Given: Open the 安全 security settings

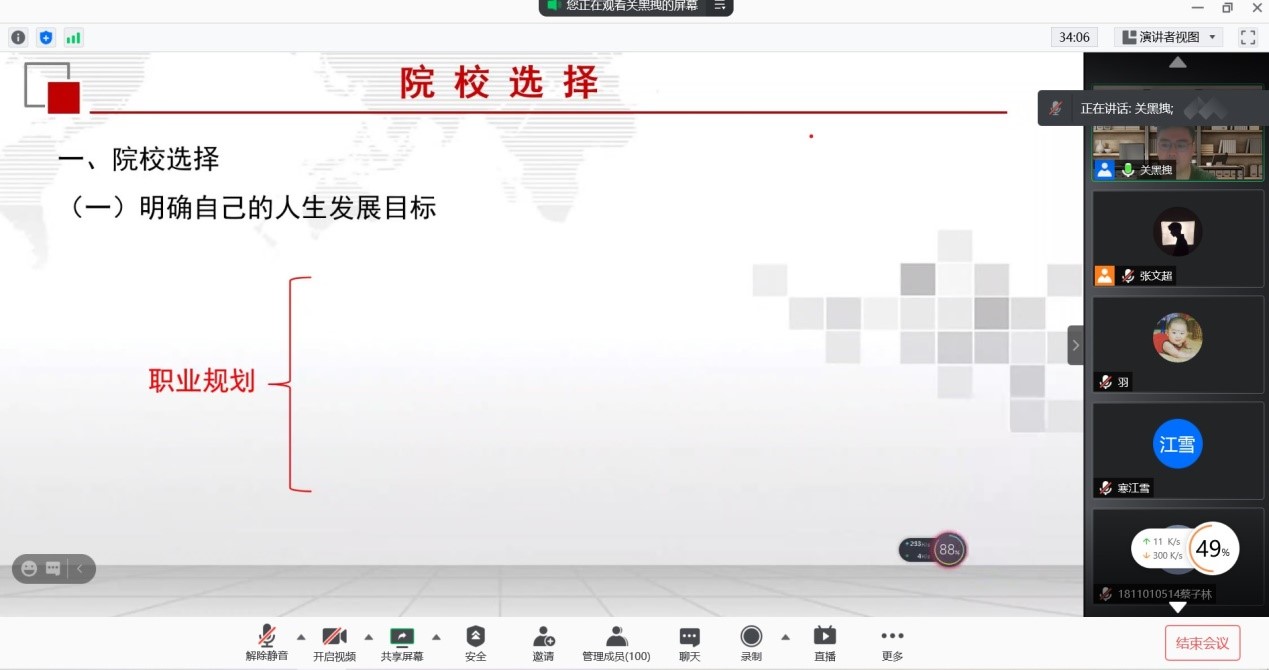Looking at the screenshot, I should click(476, 643).
